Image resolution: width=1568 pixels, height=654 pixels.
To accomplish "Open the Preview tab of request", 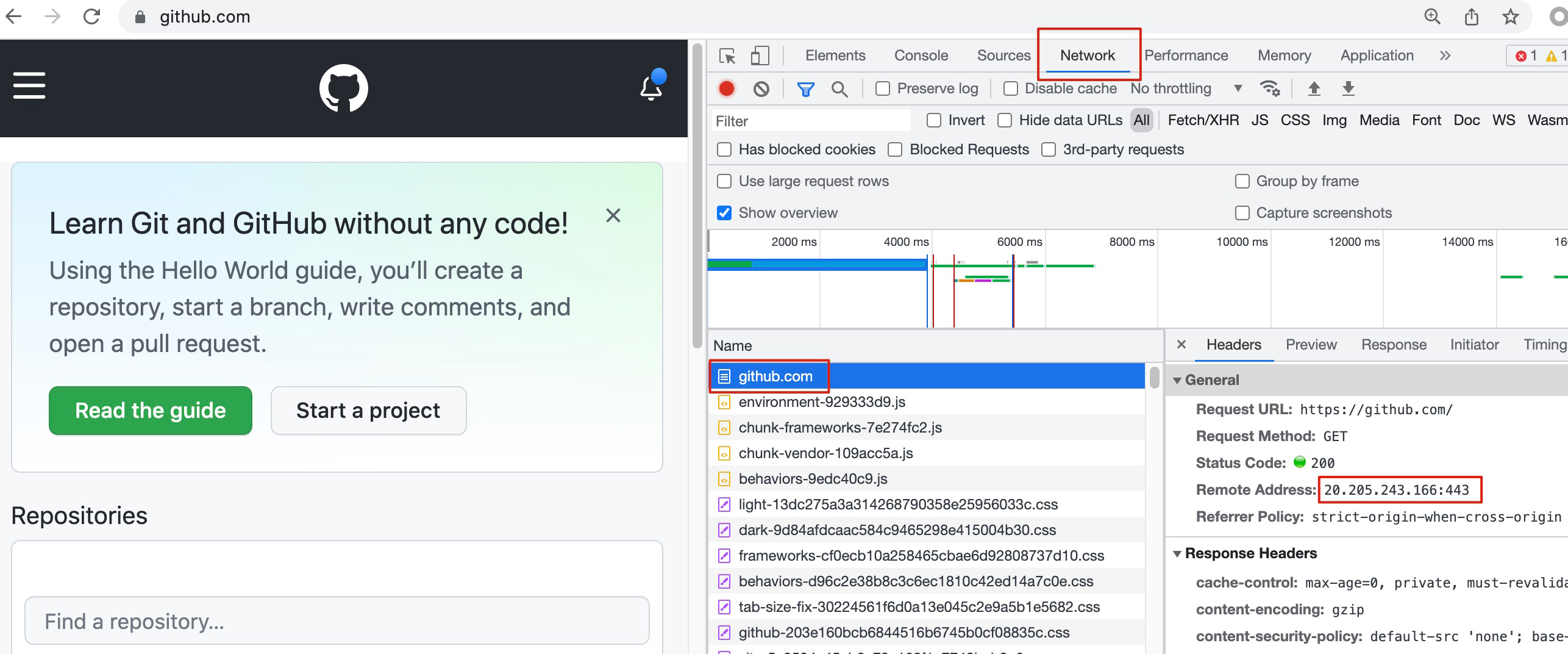I will [1311, 345].
